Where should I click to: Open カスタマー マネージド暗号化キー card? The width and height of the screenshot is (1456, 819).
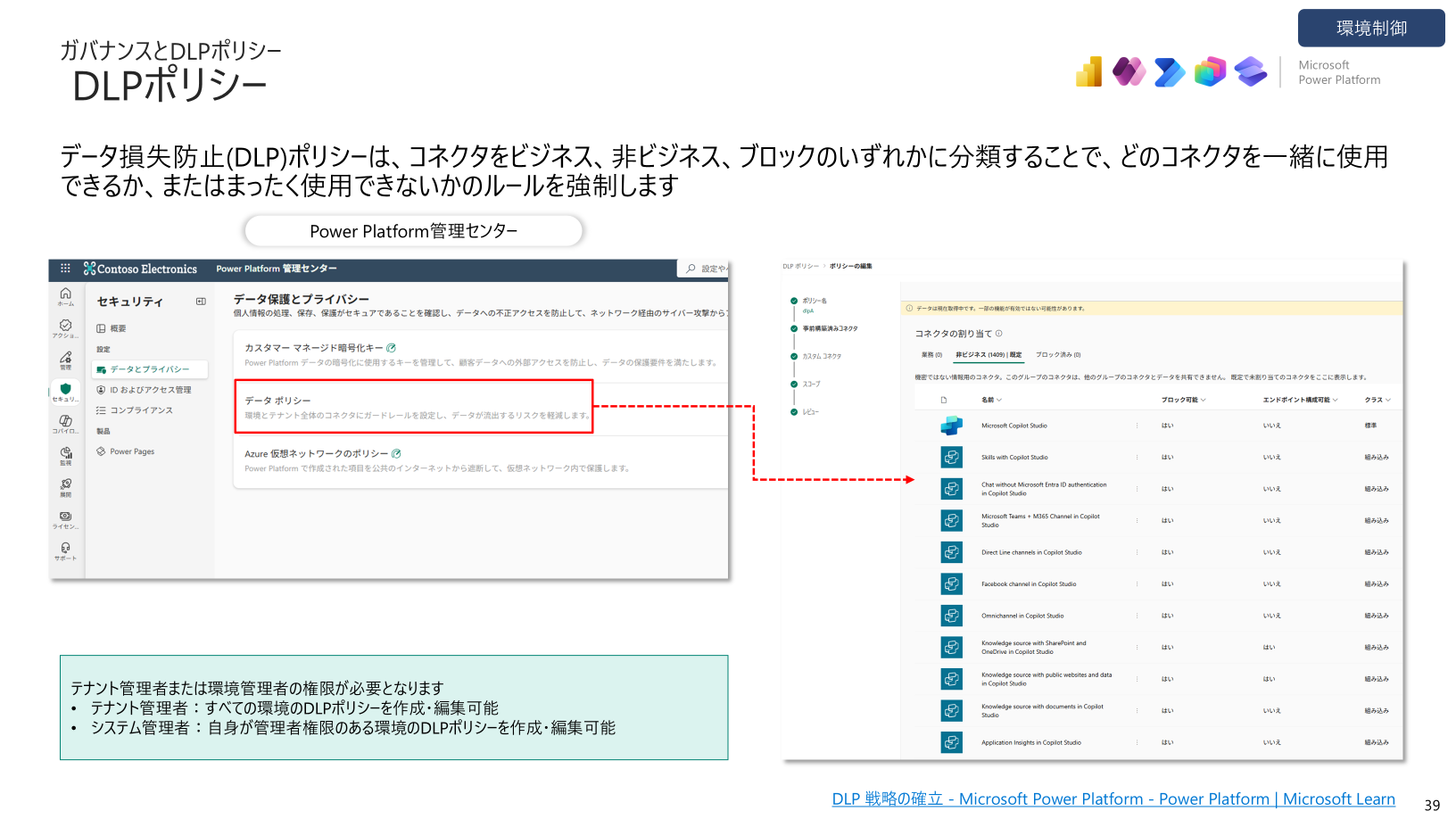482,354
